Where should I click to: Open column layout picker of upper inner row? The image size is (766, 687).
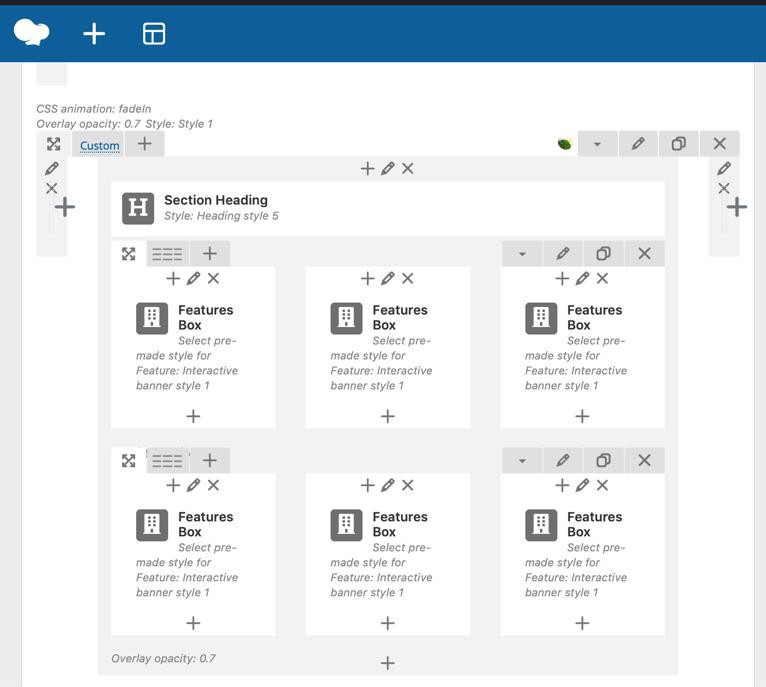click(x=167, y=254)
